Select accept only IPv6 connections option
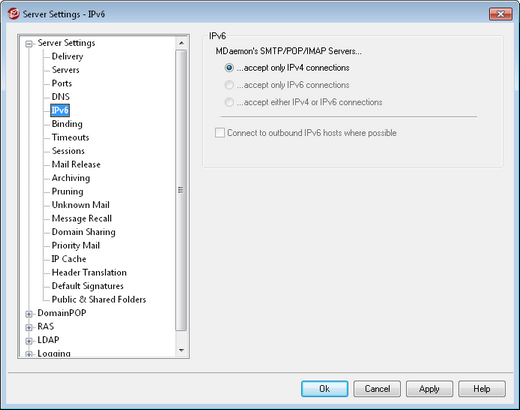520x410 pixels. [x=229, y=85]
